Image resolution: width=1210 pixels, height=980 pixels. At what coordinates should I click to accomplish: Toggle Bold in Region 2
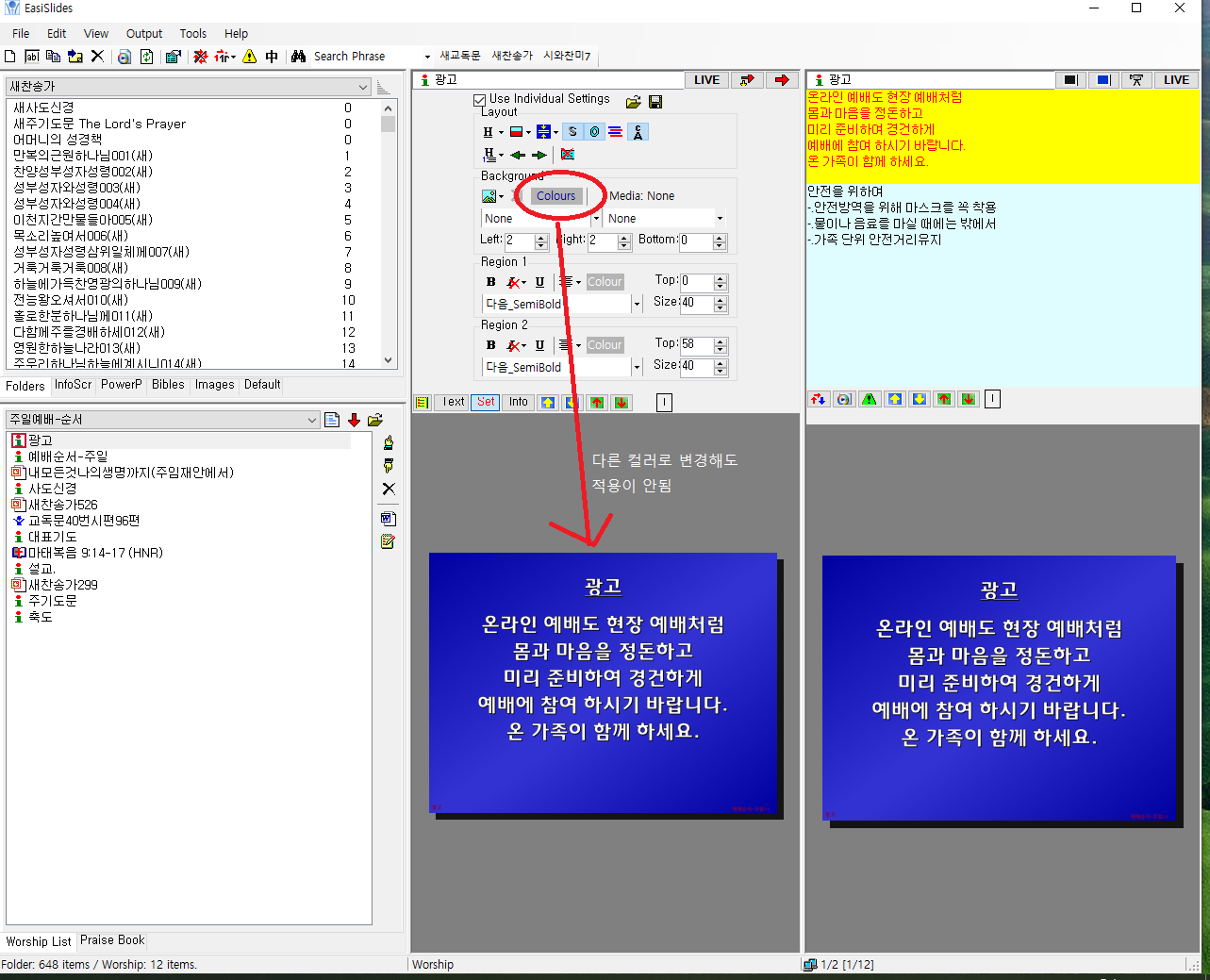tap(490, 345)
